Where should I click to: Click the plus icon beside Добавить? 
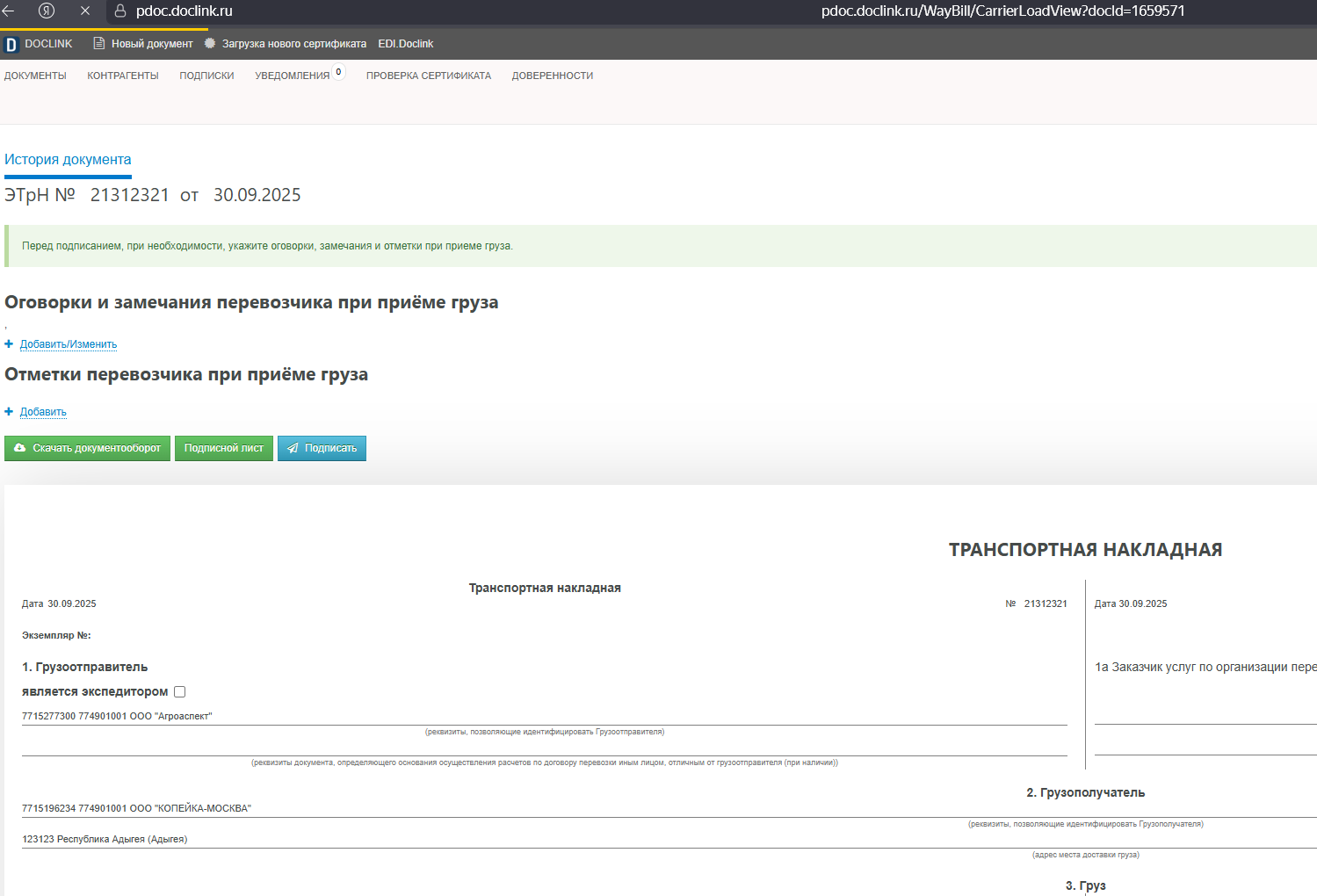9,412
